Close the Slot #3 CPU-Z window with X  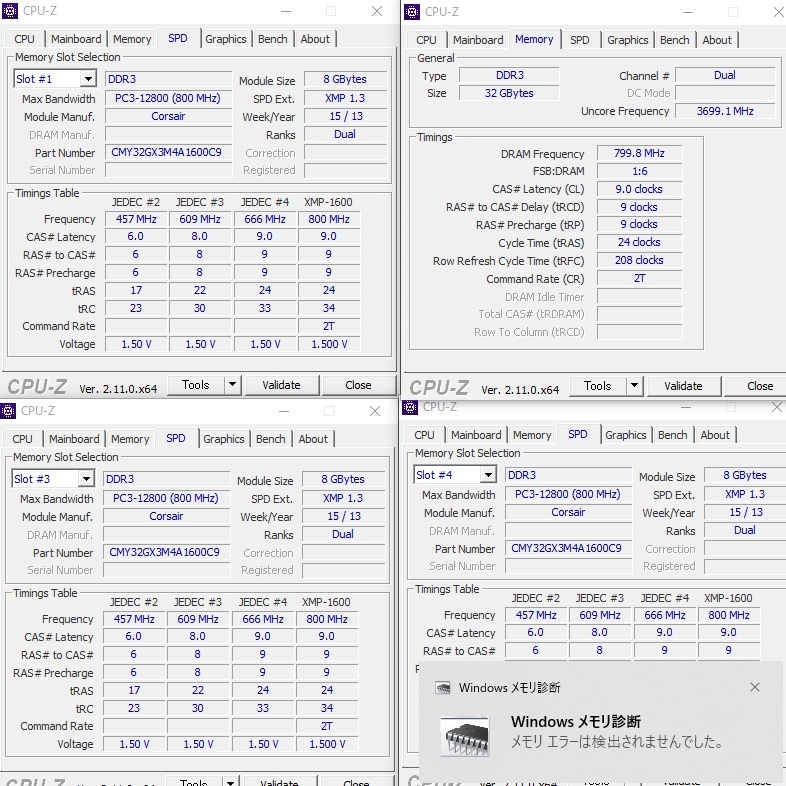click(x=375, y=411)
